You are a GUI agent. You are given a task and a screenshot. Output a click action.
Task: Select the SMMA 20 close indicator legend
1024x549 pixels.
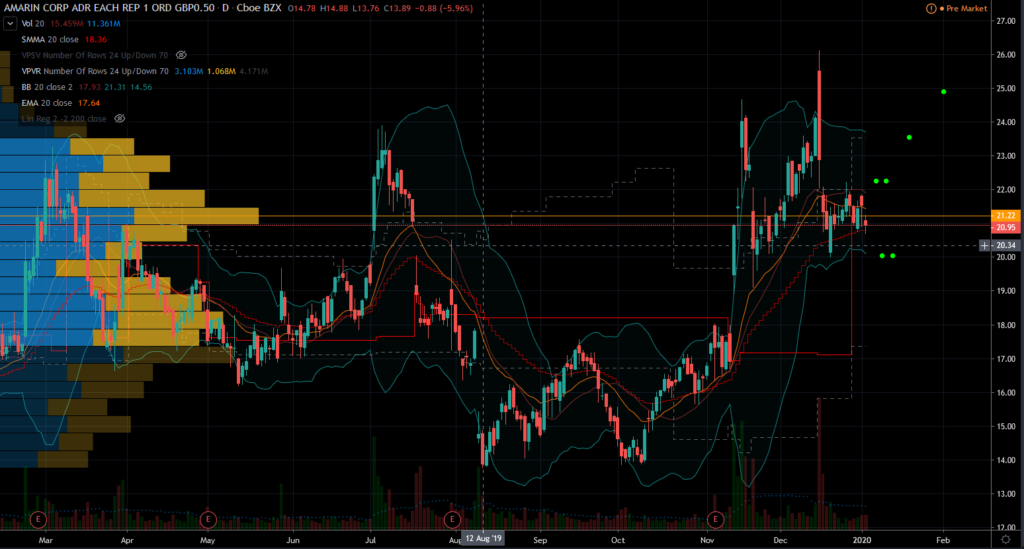click(x=50, y=40)
